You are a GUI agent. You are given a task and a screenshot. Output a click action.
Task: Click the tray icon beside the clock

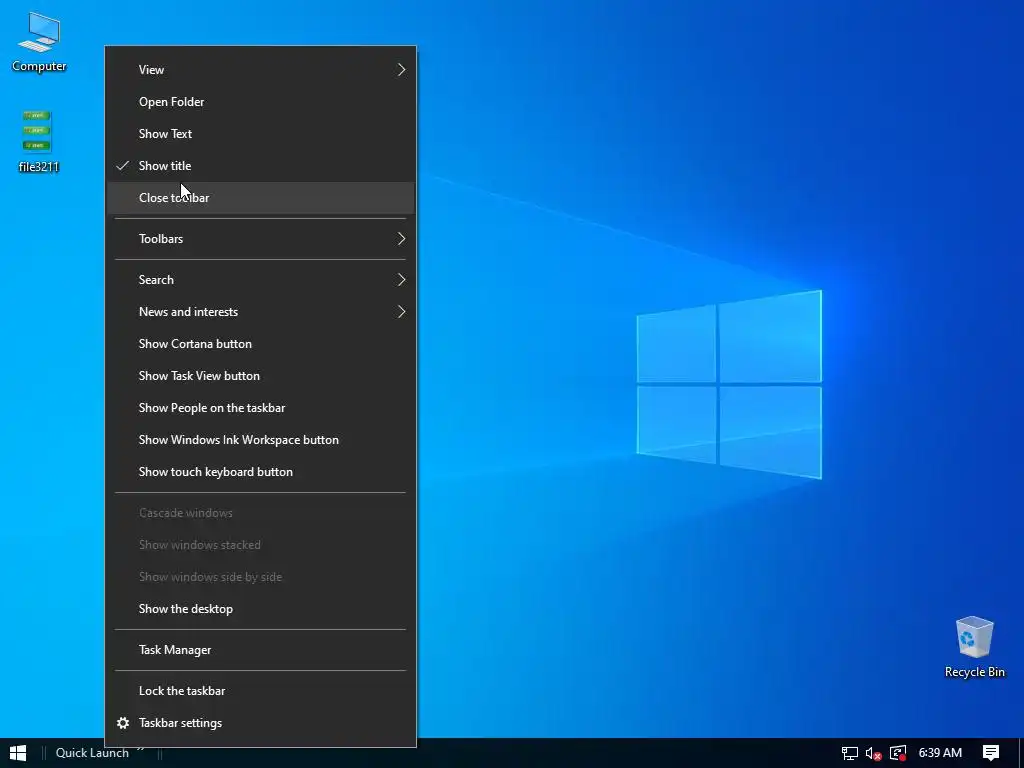(x=898, y=753)
